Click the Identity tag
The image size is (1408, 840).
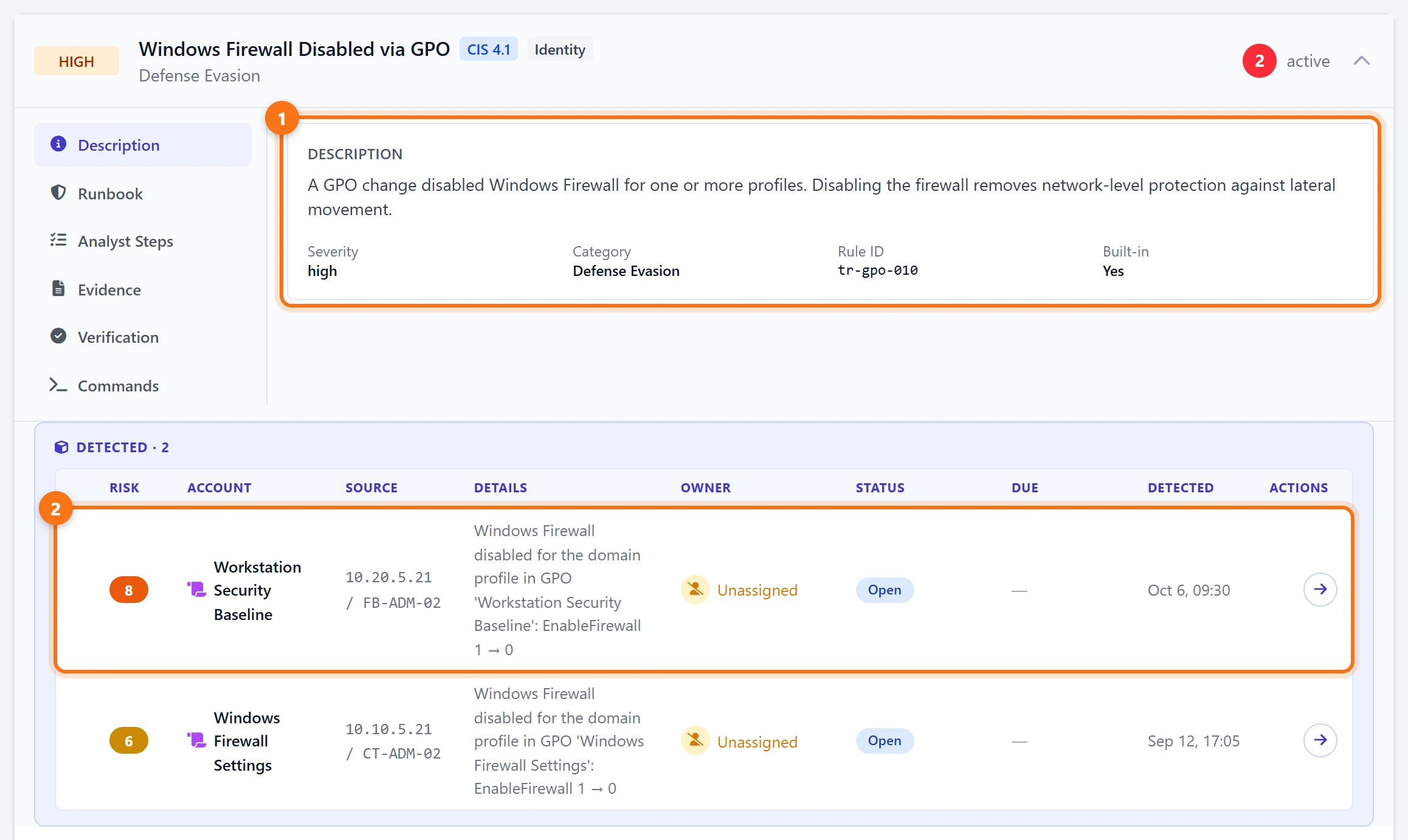point(560,49)
